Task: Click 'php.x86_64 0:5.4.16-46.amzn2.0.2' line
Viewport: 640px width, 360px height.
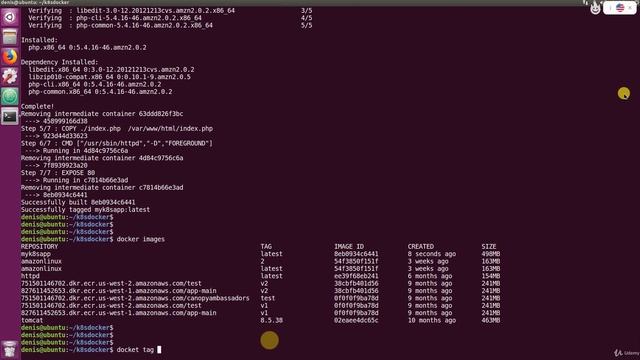Action: point(87,47)
